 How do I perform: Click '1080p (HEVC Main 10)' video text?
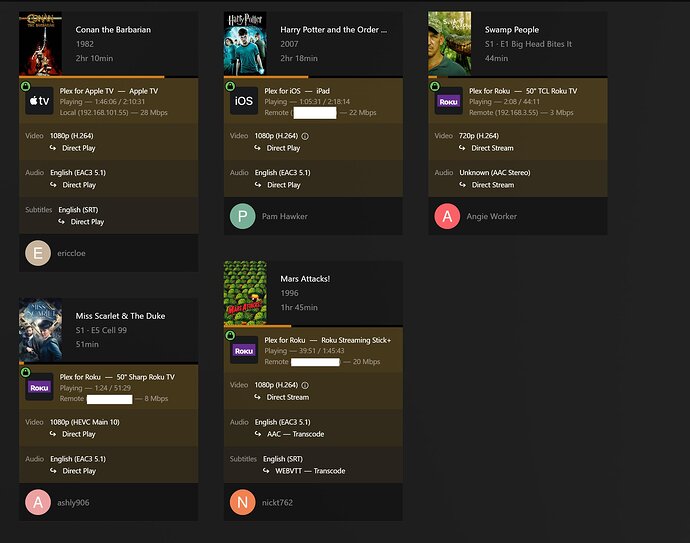[x=84, y=422]
